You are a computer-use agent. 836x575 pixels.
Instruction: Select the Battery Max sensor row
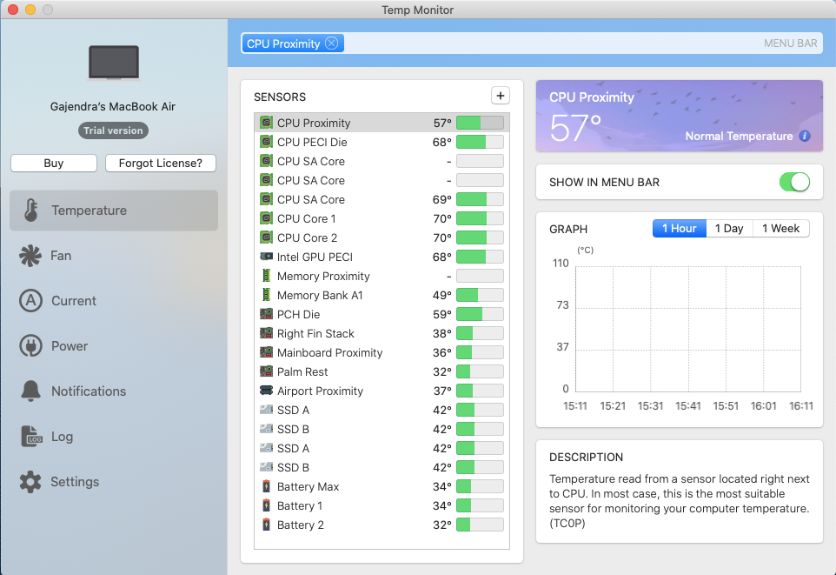click(x=382, y=486)
